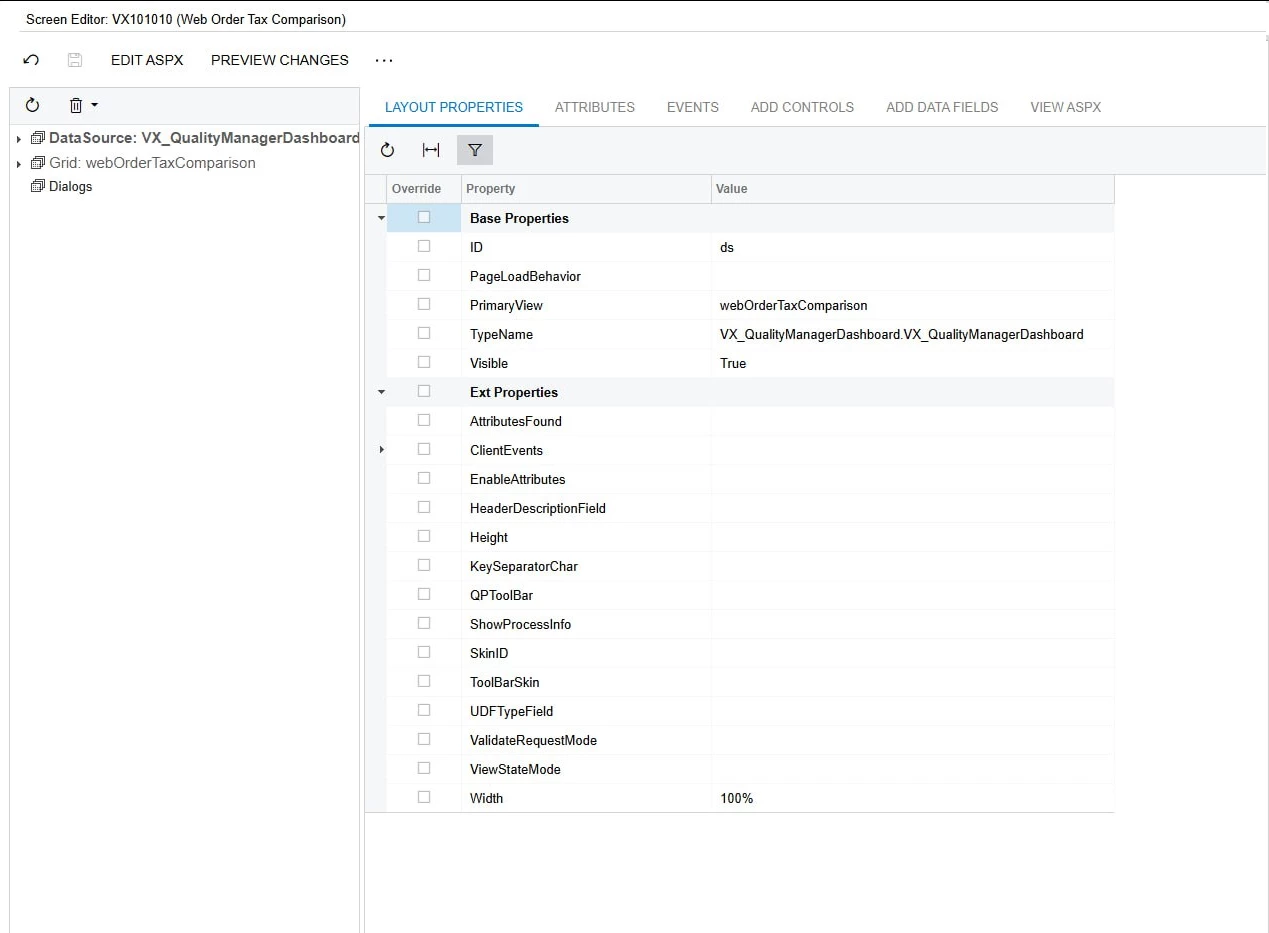The height and width of the screenshot is (933, 1269).
Task: Collapse the Ext Properties section arrow
Action: pyautogui.click(x=380, y=391)
